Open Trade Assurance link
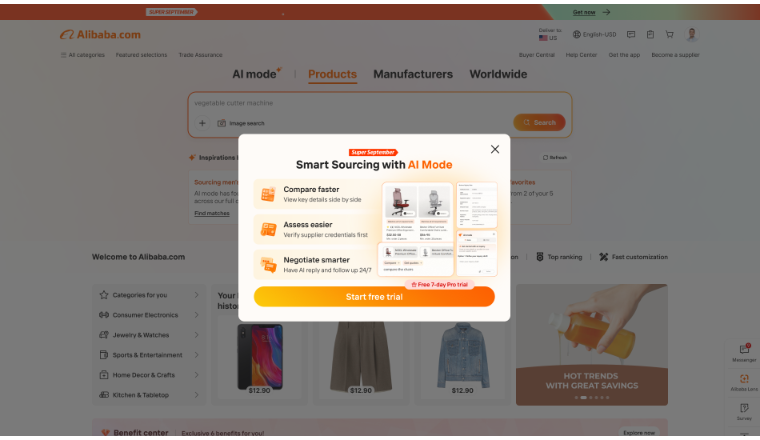This screenshot has width=760, height=440. [200, 55]
